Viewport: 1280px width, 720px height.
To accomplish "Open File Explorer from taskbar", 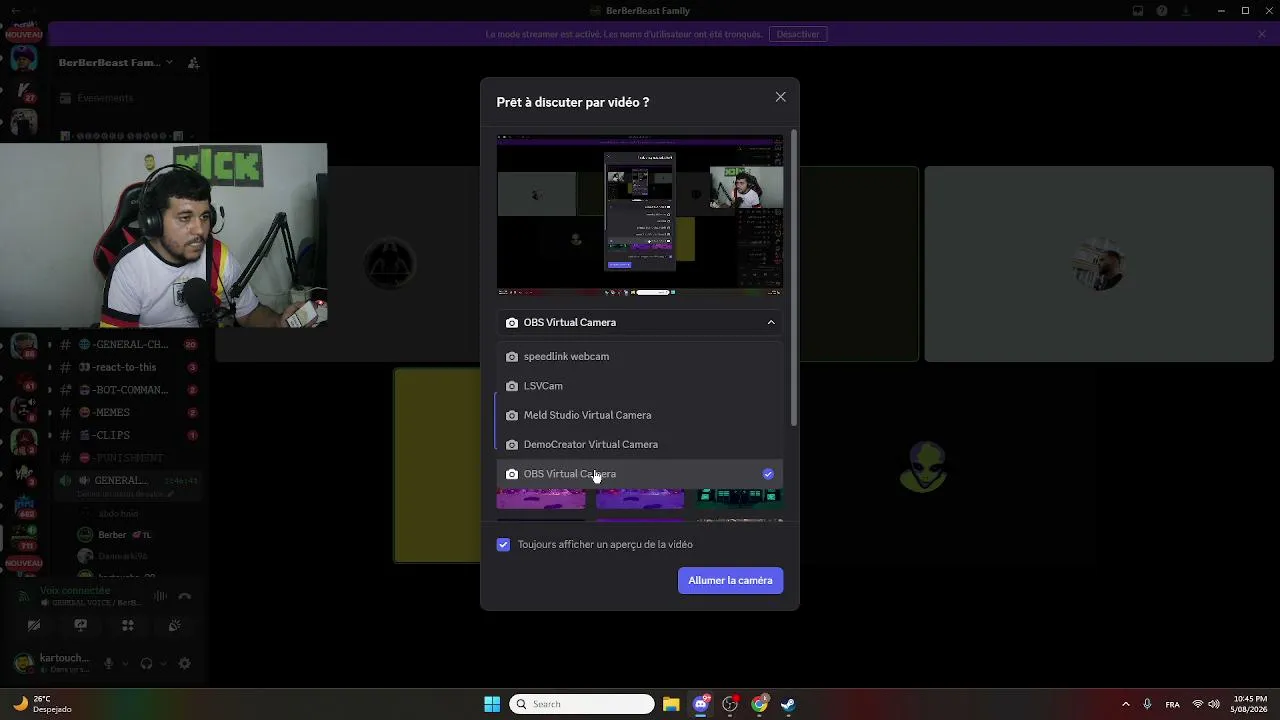I will [x=671, y=704].
